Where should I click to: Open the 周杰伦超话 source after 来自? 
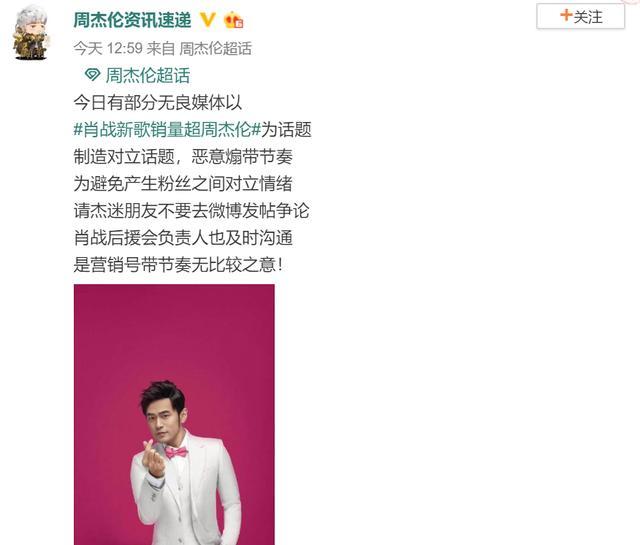pos(216,49)
